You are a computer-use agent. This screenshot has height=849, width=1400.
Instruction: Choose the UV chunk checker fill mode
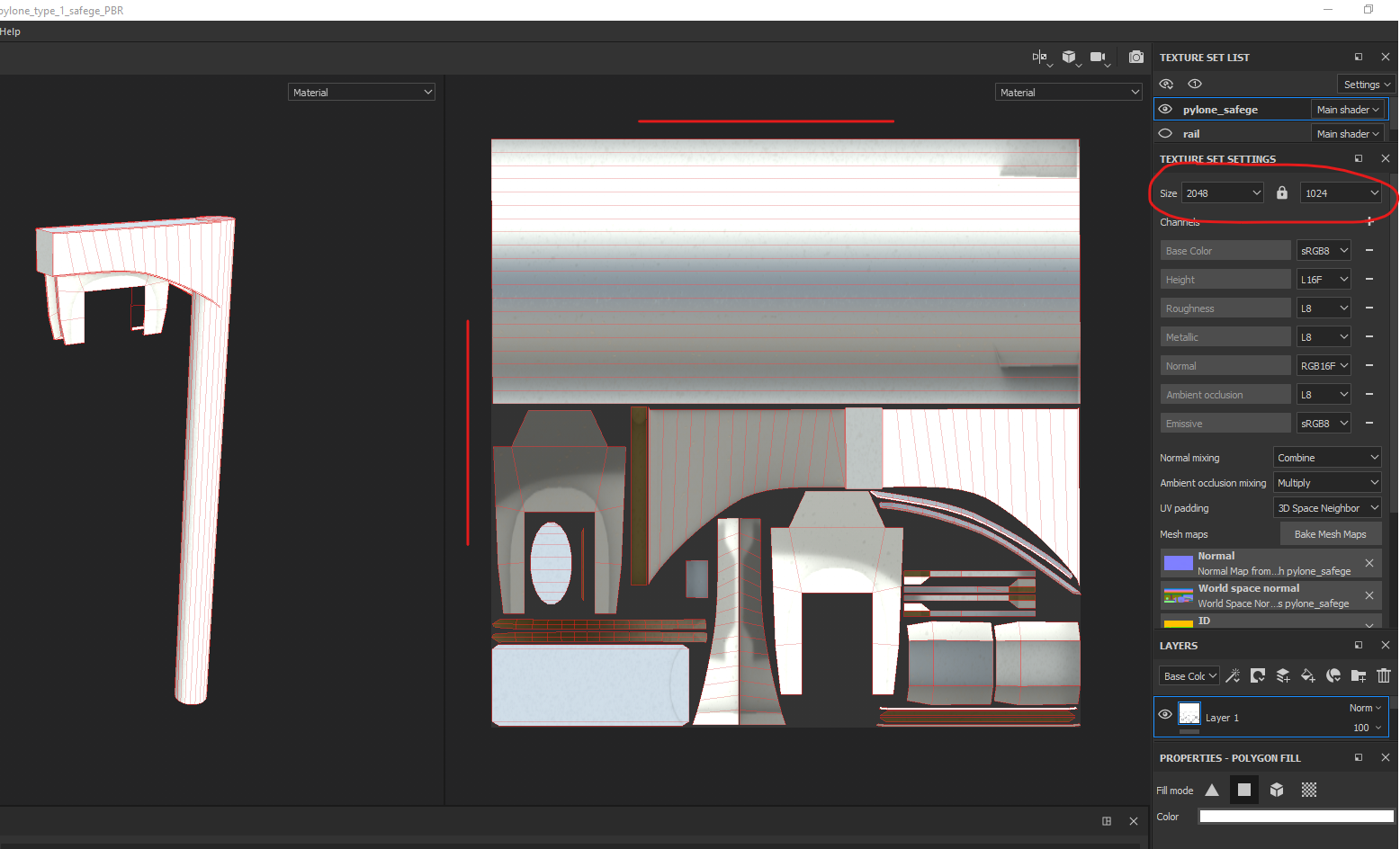click(x=1309, y=790)
